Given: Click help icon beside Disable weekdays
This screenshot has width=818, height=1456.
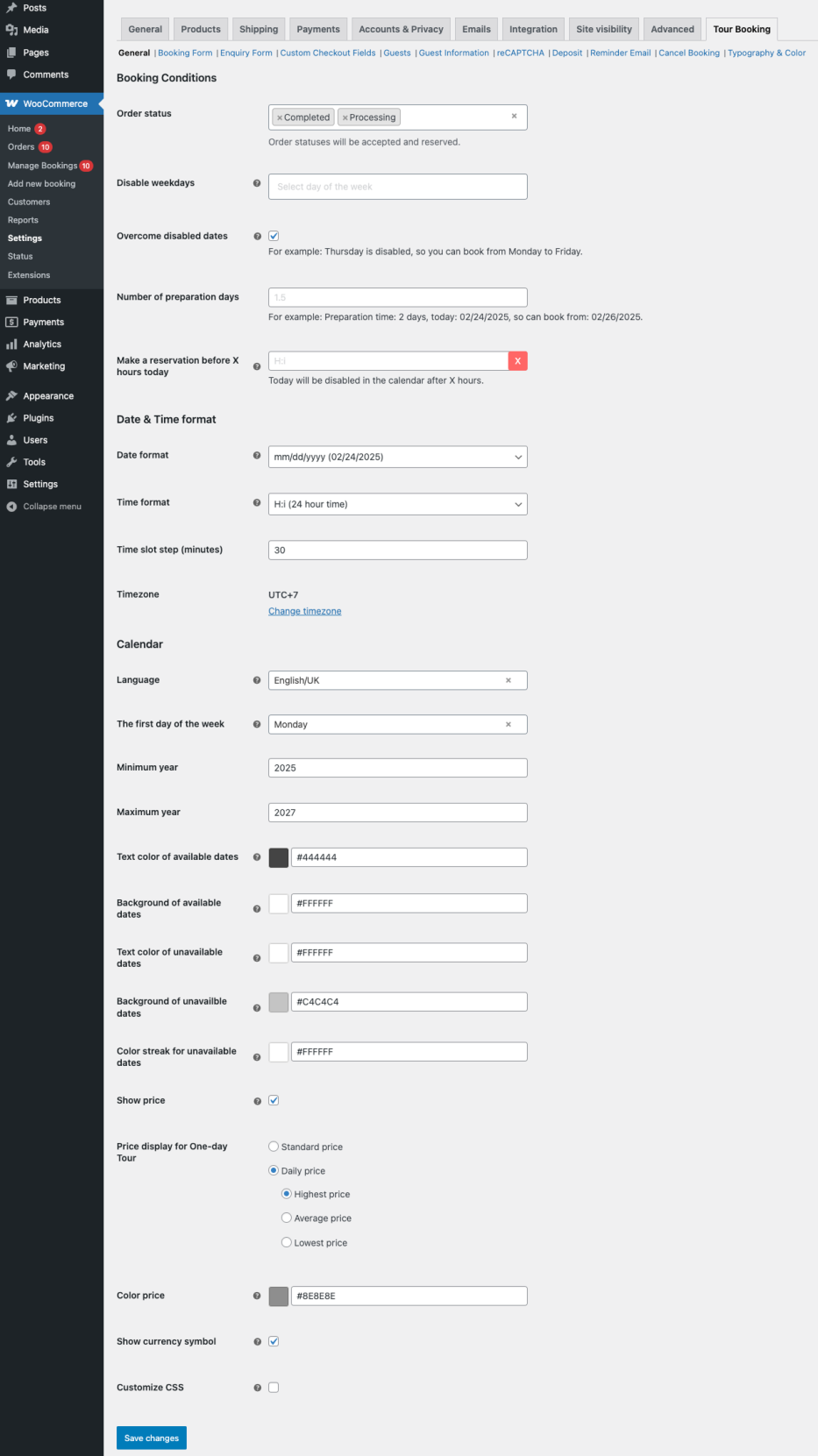Looking at the screenshot, I should pyautogui.click(x=257, y=183).
